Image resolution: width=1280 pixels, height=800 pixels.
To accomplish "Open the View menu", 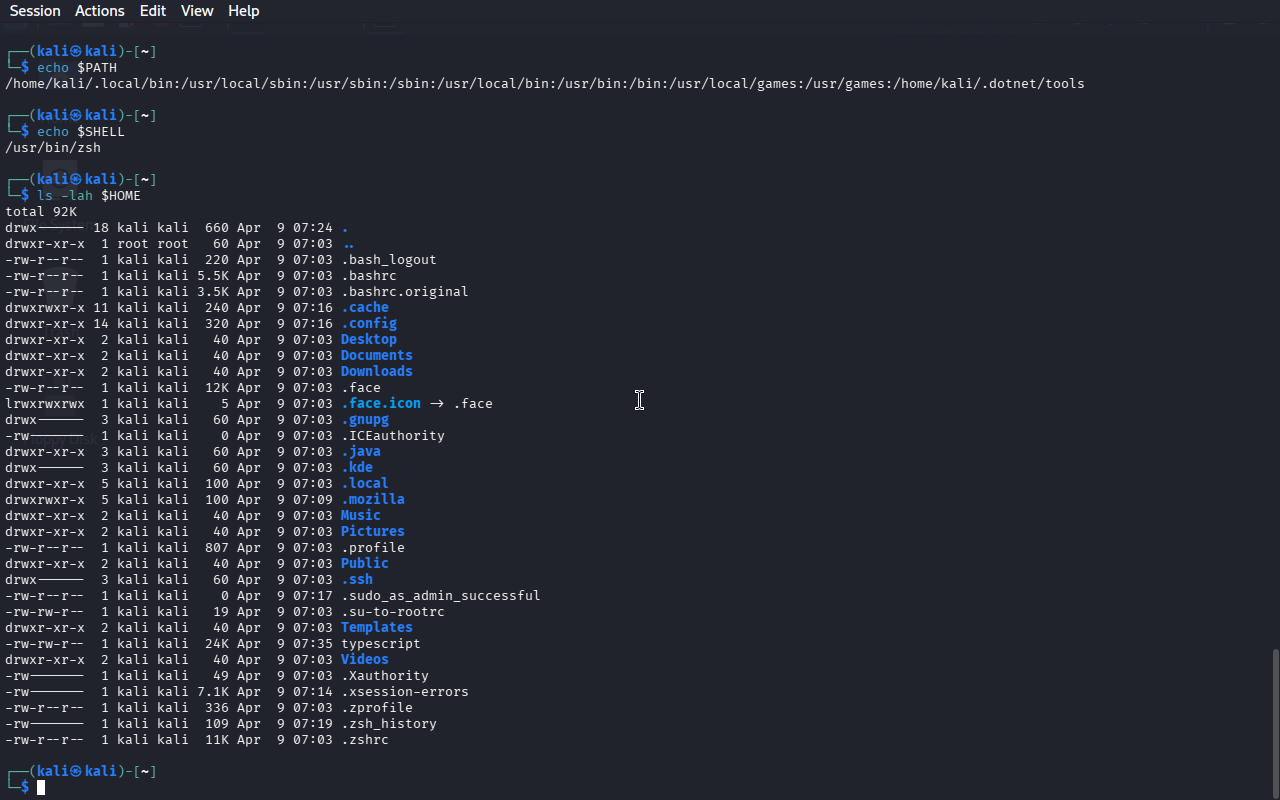I will 197,11.
